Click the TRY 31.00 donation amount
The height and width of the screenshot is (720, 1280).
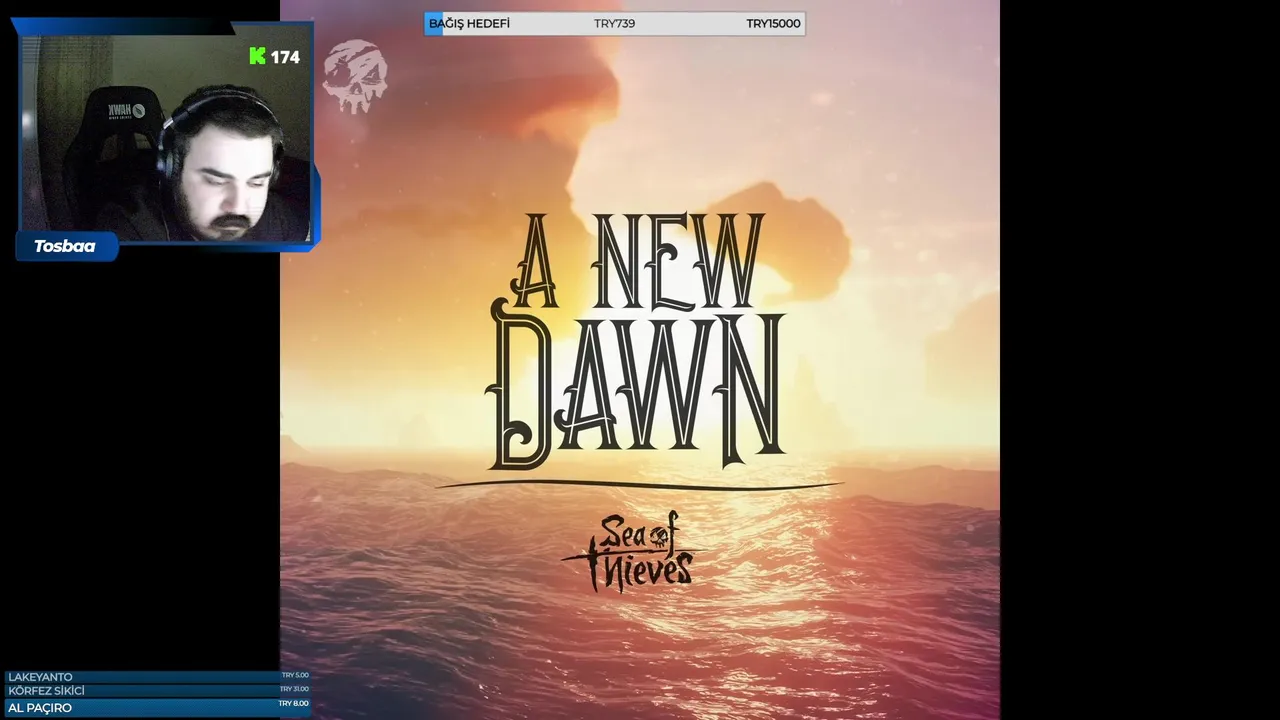(294, 689)
